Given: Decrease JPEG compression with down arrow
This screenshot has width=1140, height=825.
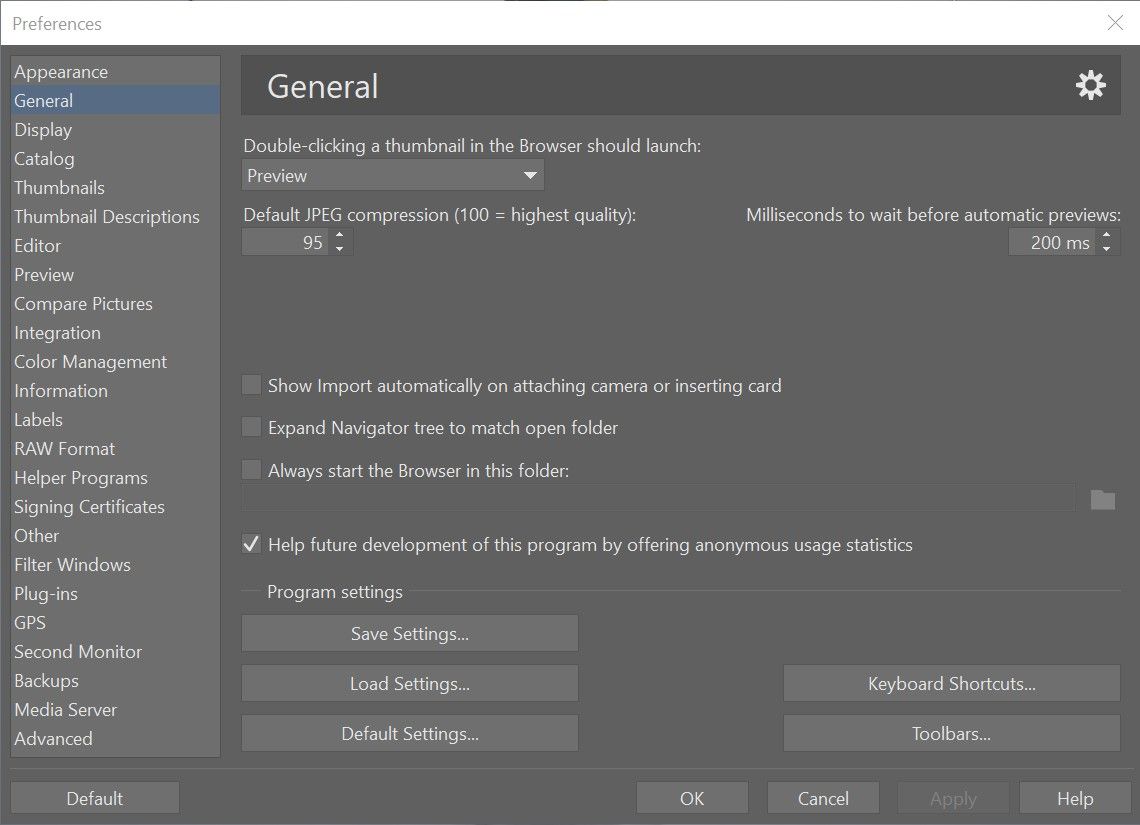Looking at the screenshot, I should tap(340, 248).
